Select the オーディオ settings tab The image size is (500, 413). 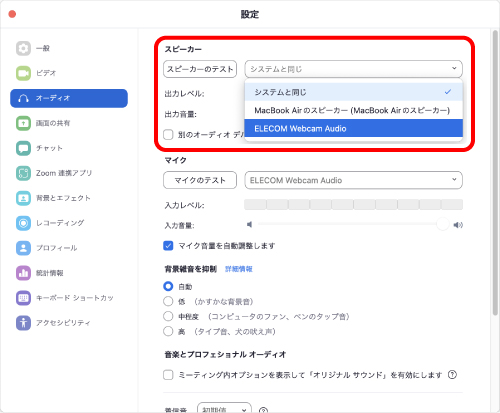pyautogui.click(x=69, y=98)
